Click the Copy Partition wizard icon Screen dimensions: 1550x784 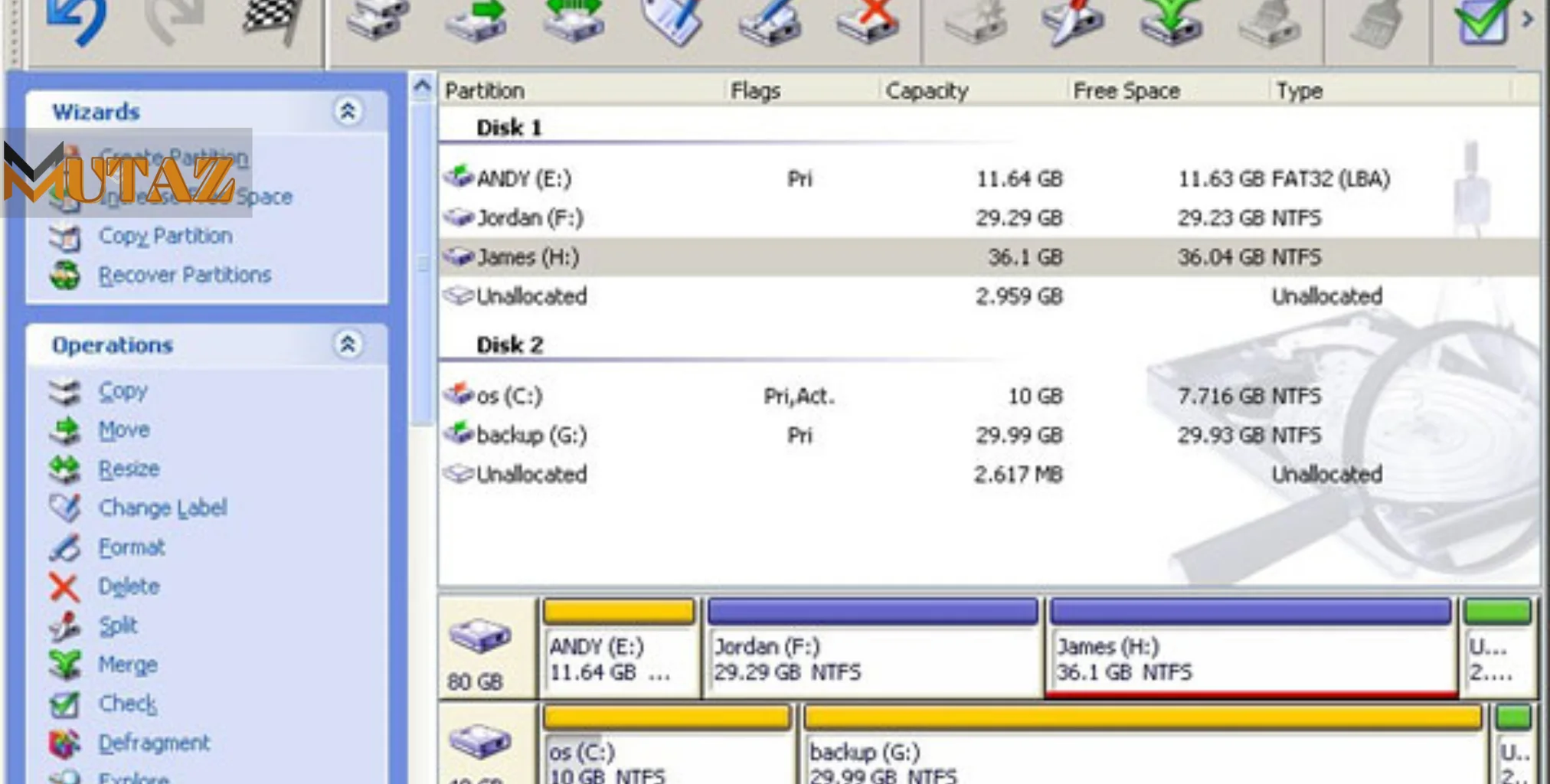click(x=64, y=237)
